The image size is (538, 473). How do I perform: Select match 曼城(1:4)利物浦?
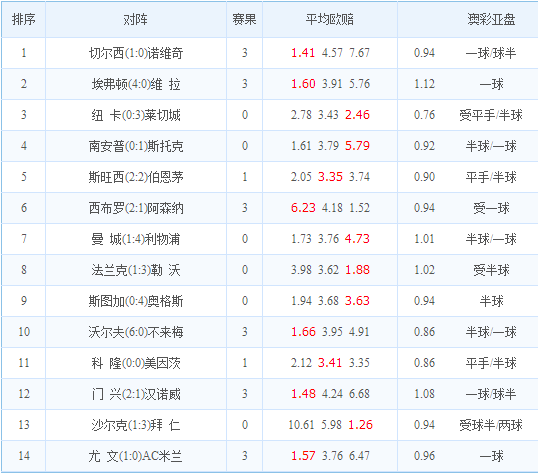pyautogui.click(x=136, y=239)
